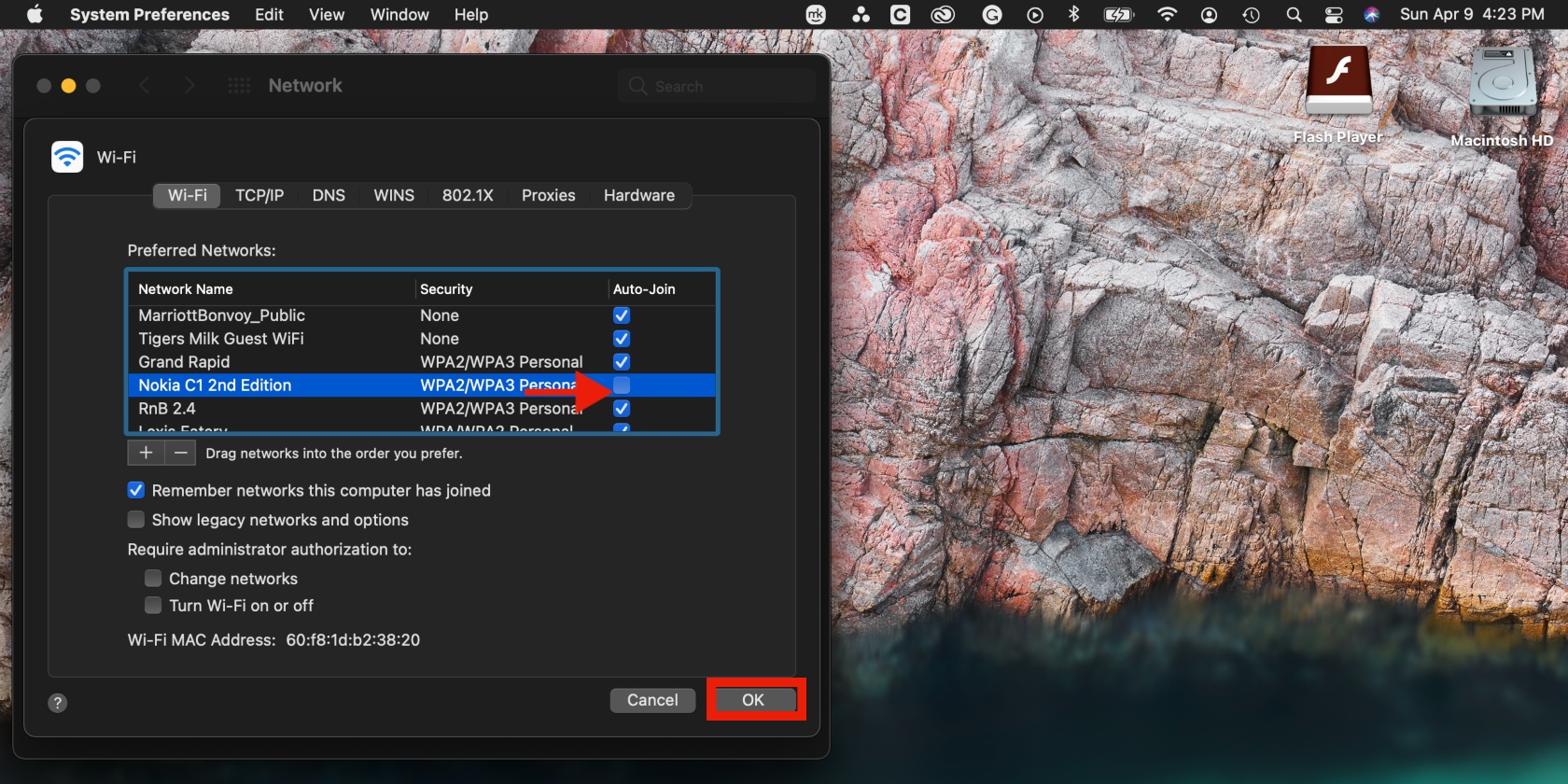The height and width of the screenshot is (784, 1568).
Task: Select the Wi-Fi tab
Action: pyautogui.click(x=188, y=195)
